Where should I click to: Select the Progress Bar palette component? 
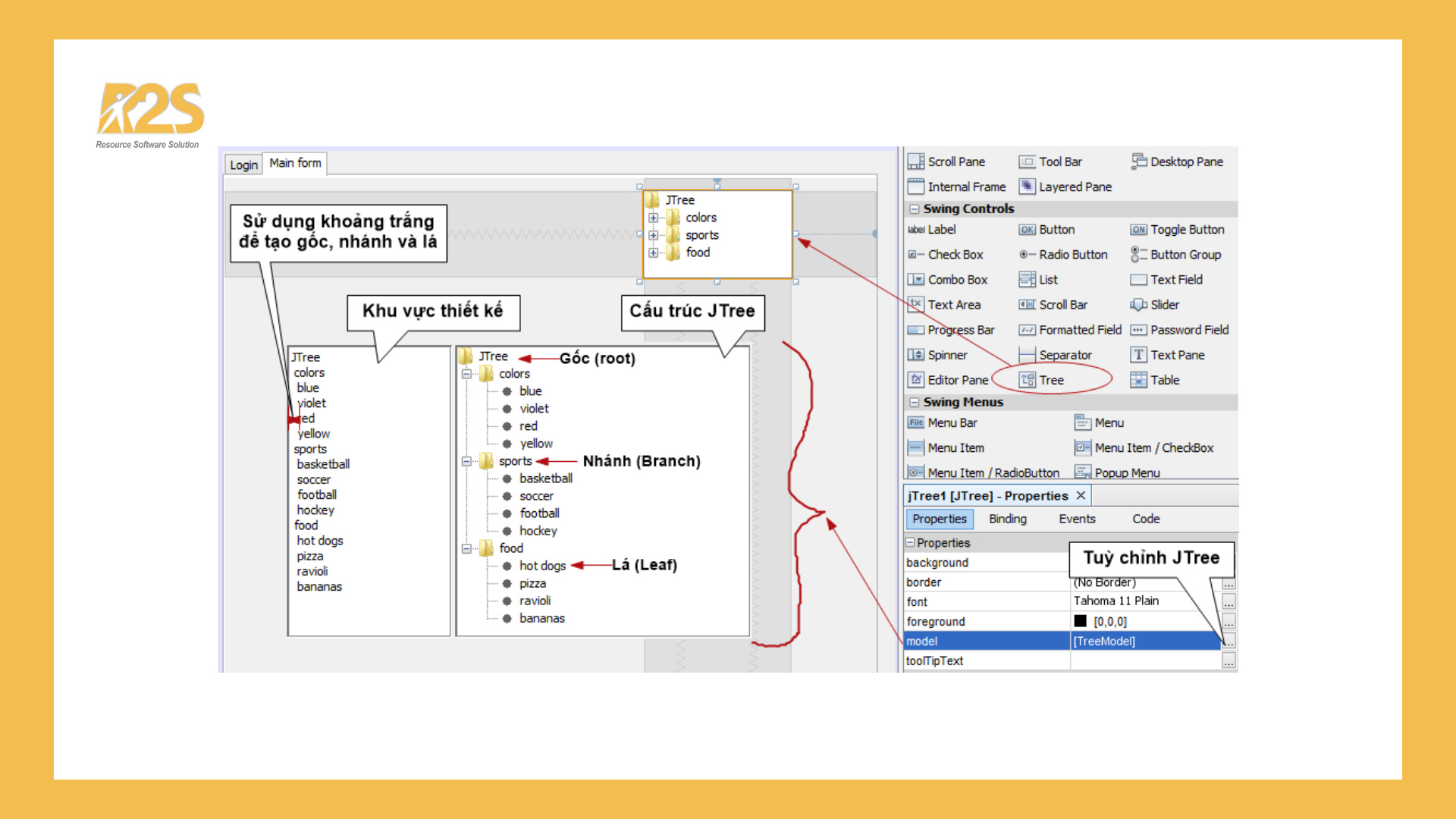pos(960,330)
